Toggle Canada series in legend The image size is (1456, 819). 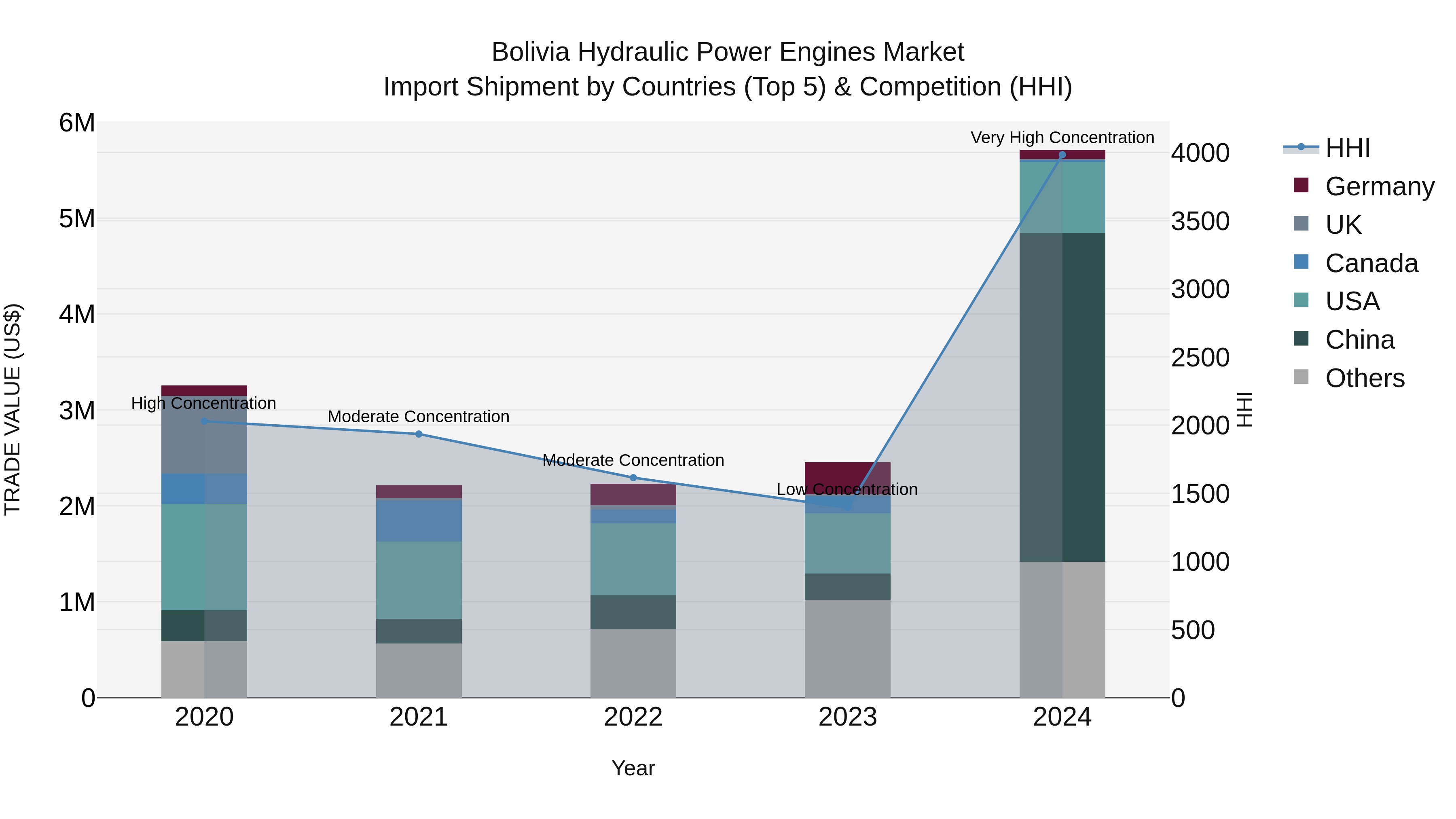tap(1355, 263)
